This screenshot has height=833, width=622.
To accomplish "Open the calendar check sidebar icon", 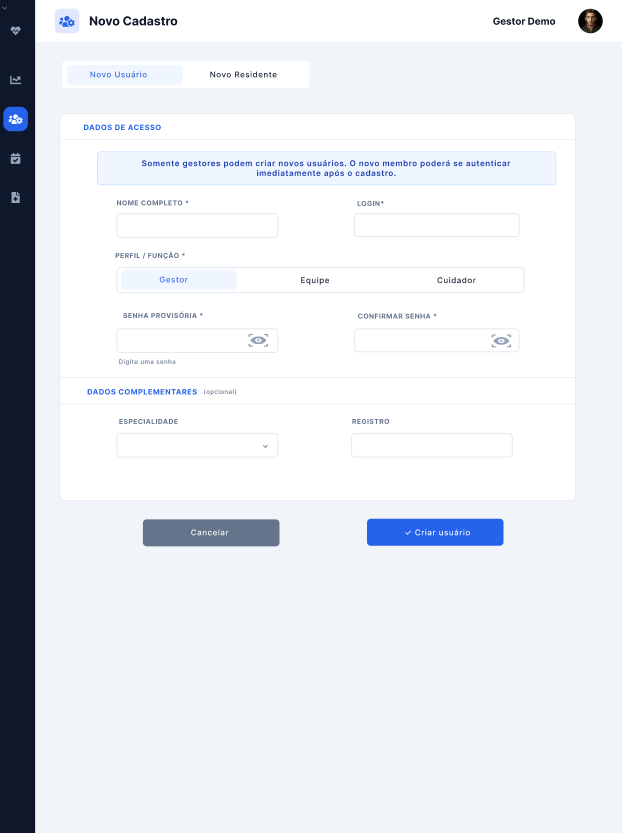I will pos(15,158).
